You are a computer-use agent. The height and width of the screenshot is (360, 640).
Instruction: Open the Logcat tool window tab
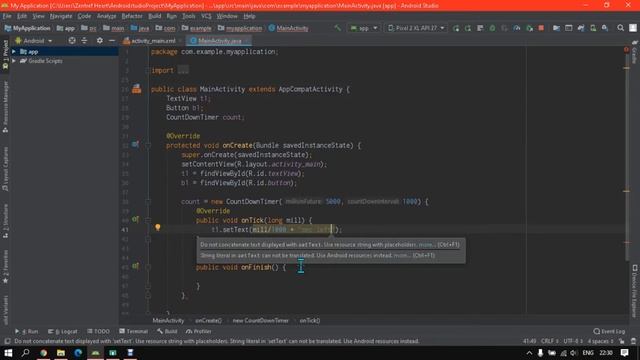[x=63, y=331]
